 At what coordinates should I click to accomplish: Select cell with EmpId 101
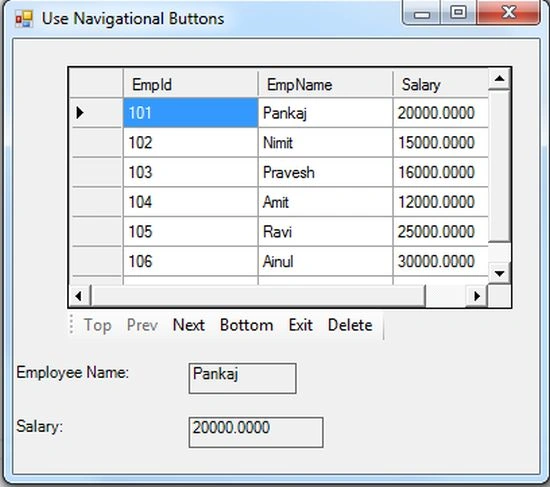pyautogui.click(x=190, y=113)
